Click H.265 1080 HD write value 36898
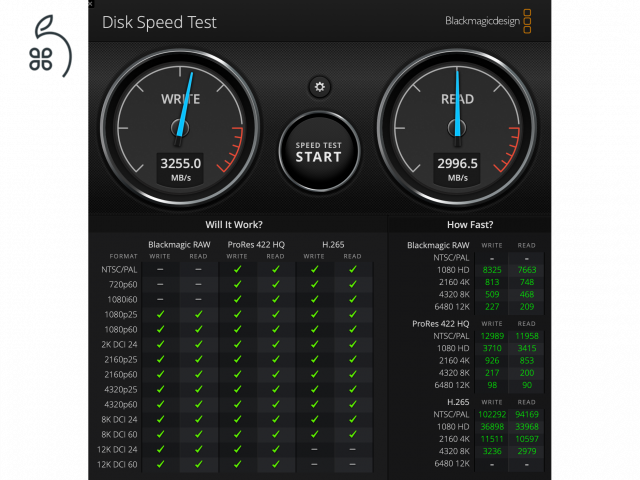The image size is (640, 480). [492, 427]
